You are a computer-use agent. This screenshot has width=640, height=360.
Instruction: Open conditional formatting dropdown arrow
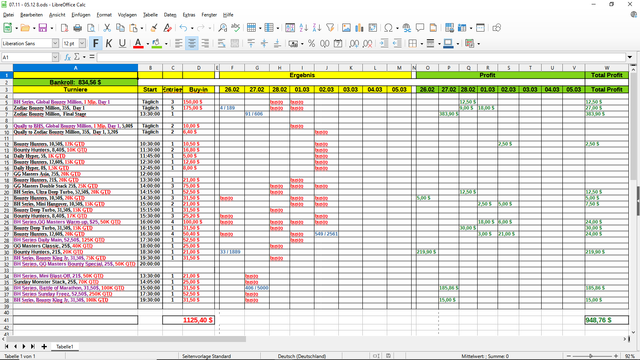coord(478,44)
